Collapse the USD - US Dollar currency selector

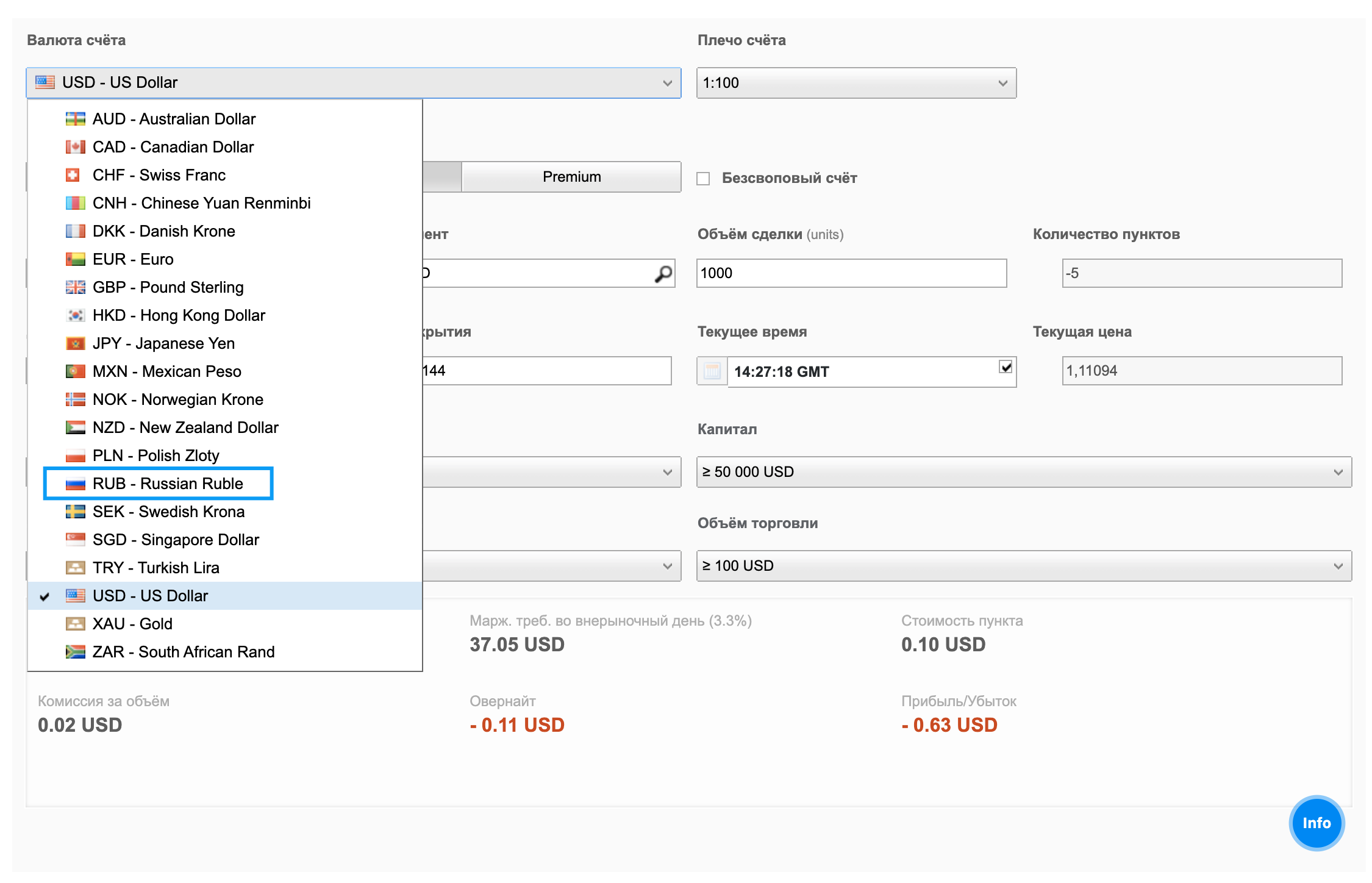353,83
